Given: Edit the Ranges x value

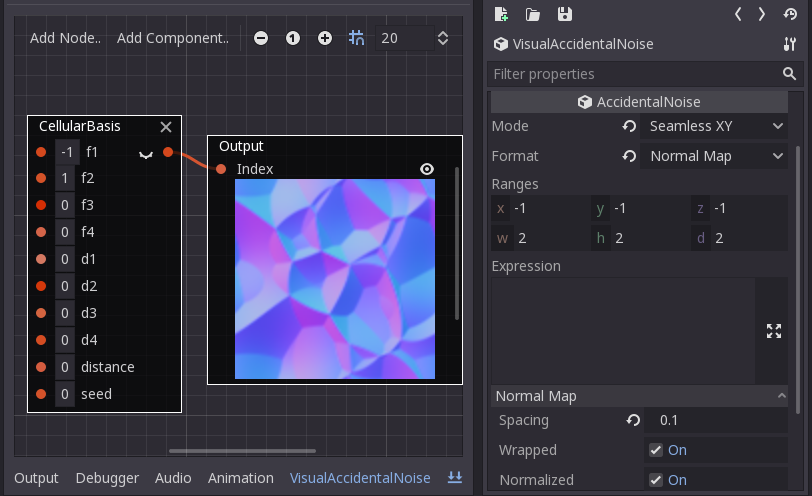Looking at the screenshot, I should point(541,209).
